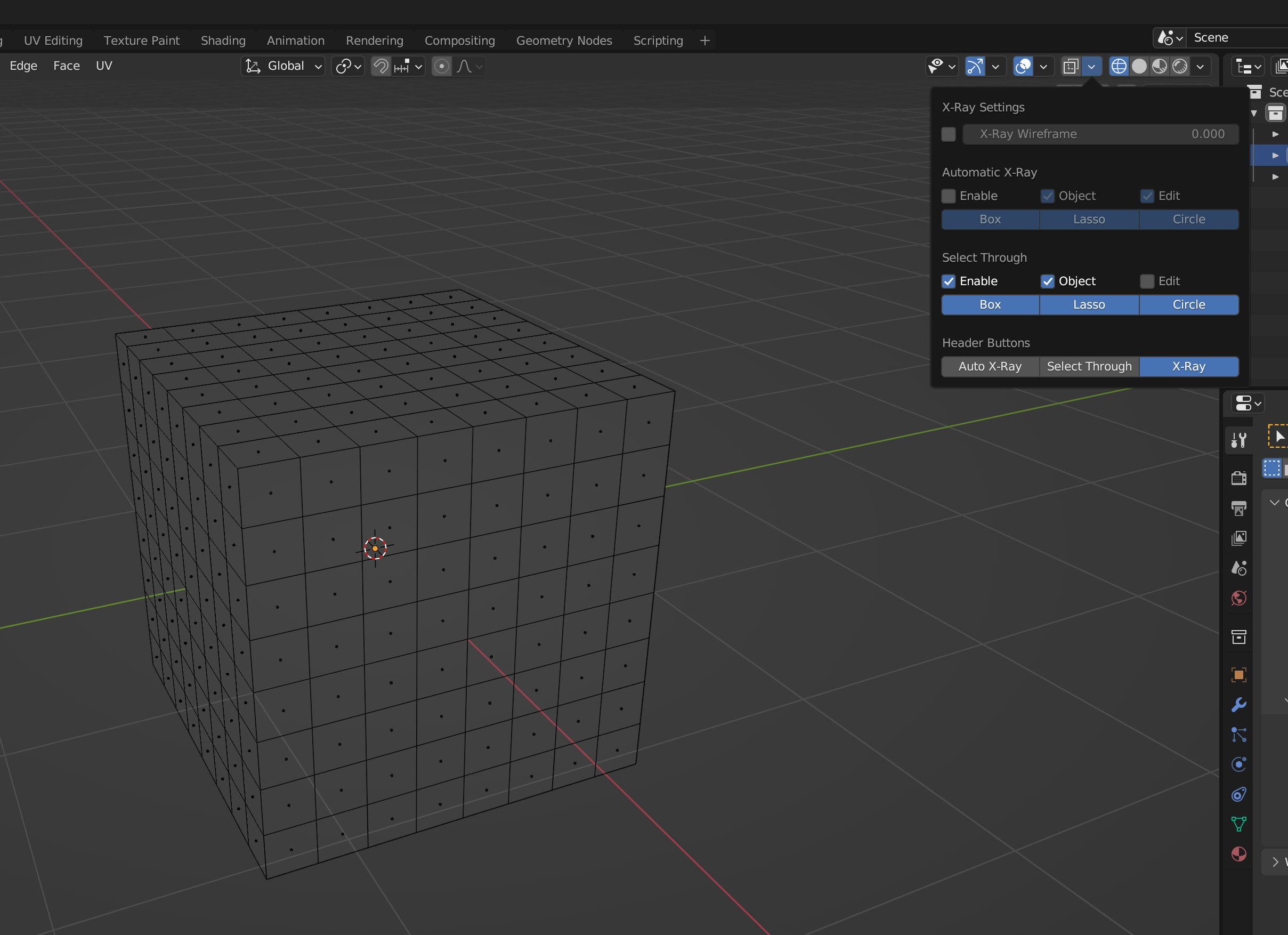This screenshot has height=935, width=1288.
Task: Toggle the snapping magnet icon
Action: click(380, 67)
